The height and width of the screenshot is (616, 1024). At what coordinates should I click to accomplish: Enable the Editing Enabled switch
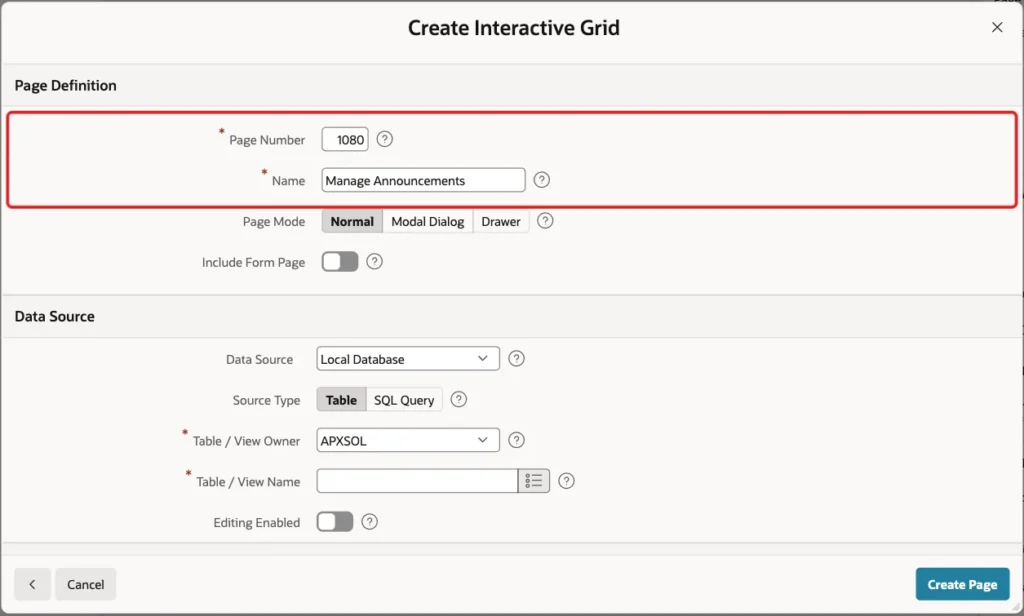click(x=335, y=522)
